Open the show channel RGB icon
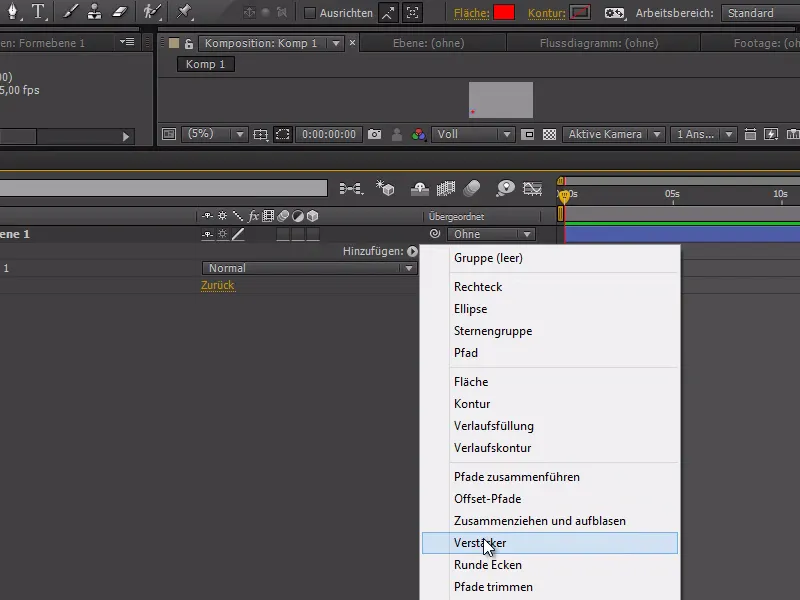 [419, 134]
